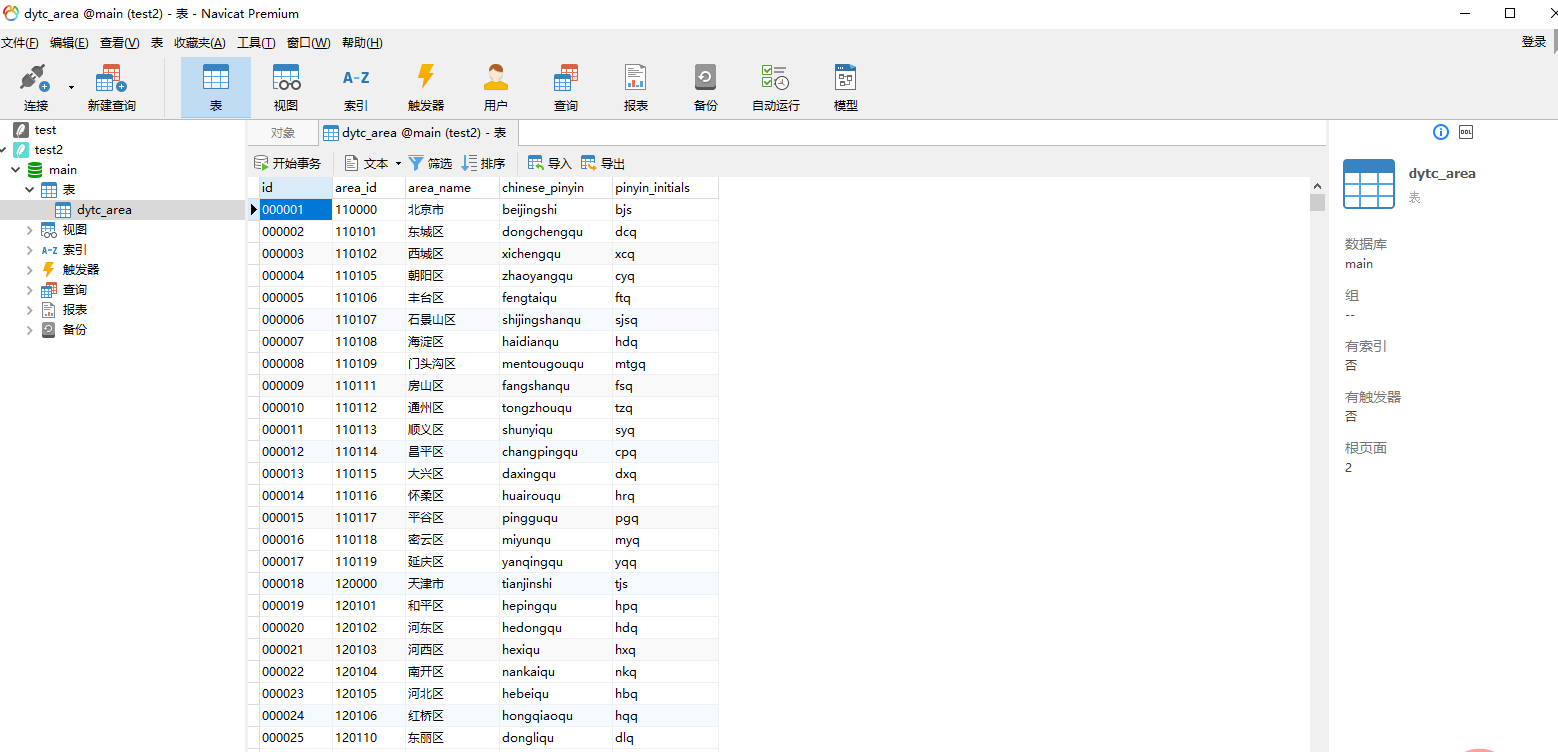Select the Table (表) toolbar button

[x=216, y=88]
